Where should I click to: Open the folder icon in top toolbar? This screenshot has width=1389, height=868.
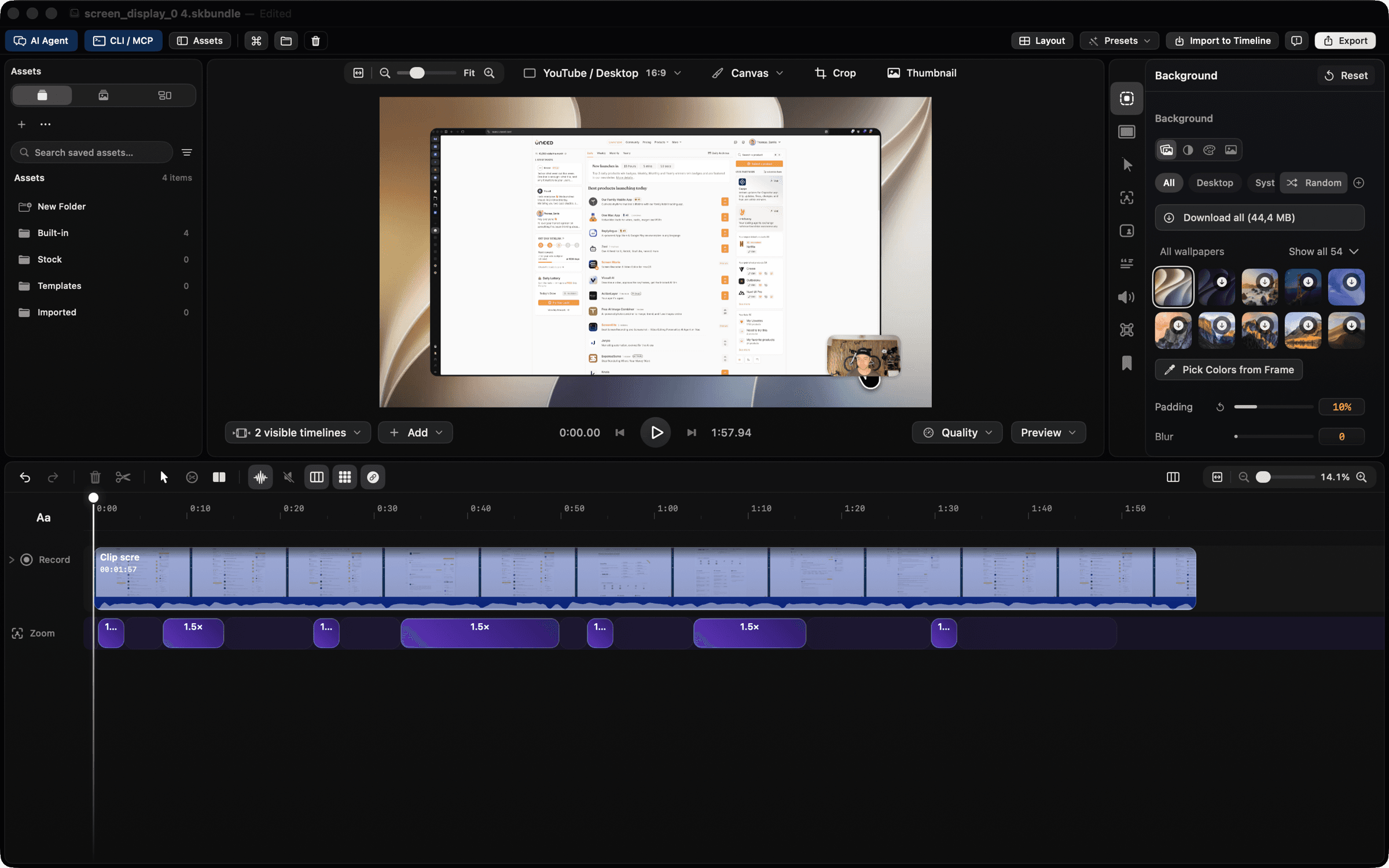286,41
